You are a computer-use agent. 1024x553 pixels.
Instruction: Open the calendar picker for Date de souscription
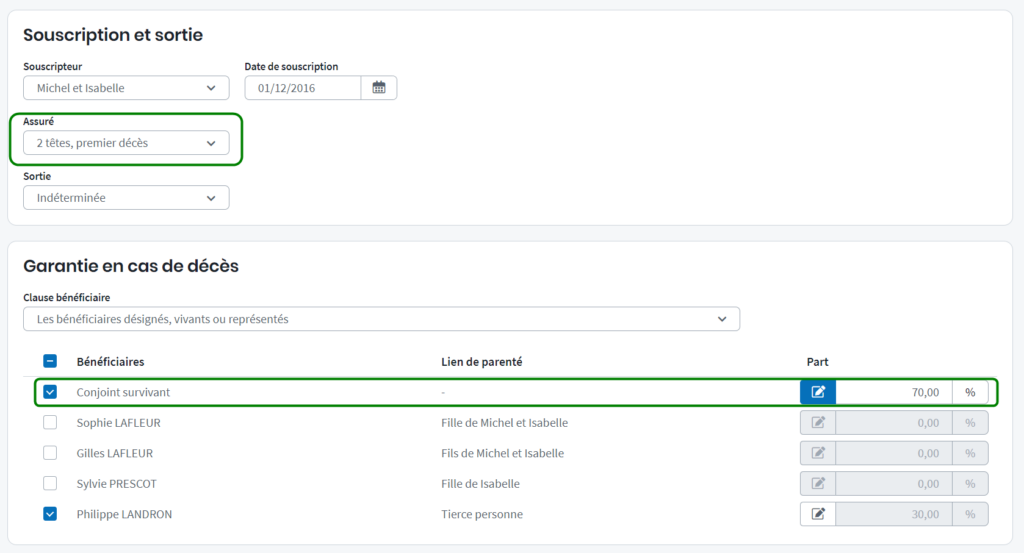point(379,88)
